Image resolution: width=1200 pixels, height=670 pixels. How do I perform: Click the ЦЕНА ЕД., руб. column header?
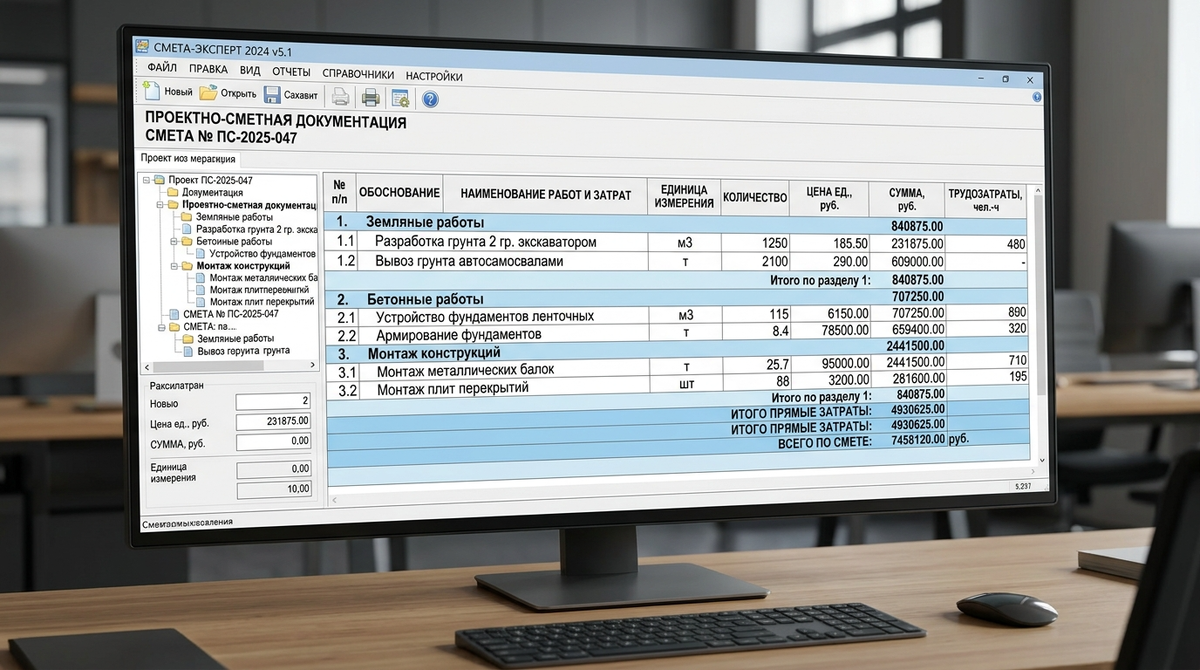point(830,198)
